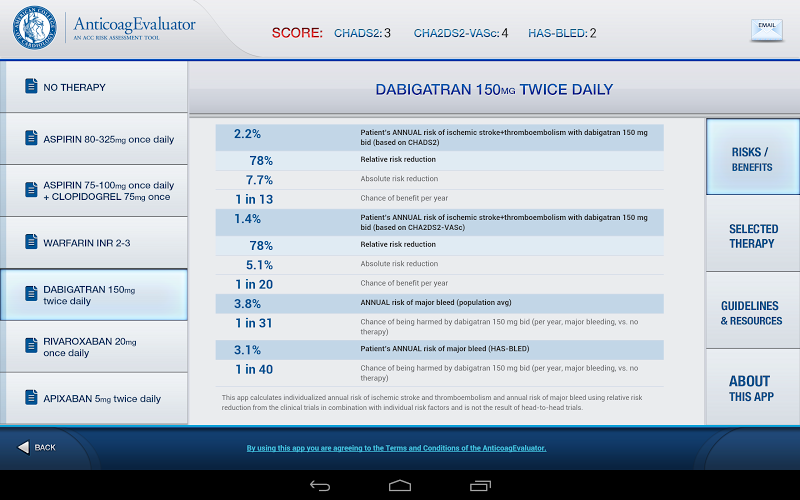Image resolution: width=800 pixels, height=500 pixels.
Task: Click the HAS-BLED: 2 score
Action: (x=562, y=33)
